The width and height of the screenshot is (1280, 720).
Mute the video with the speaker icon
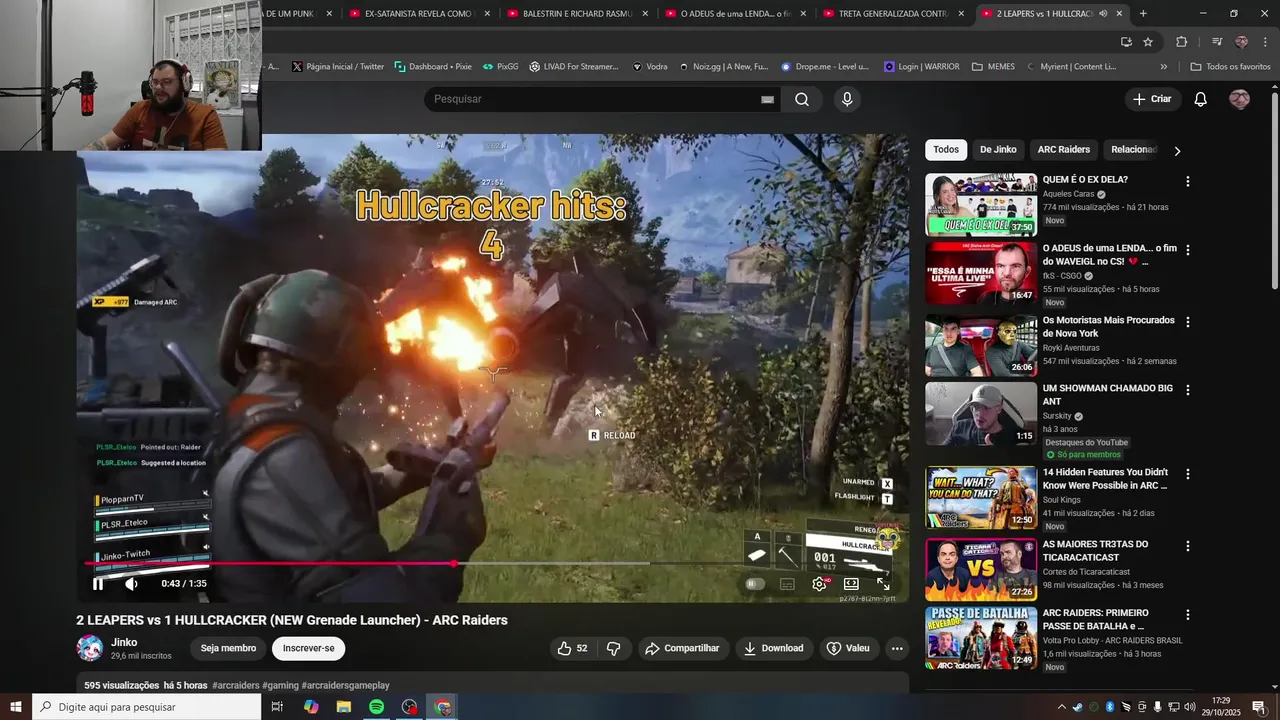[131, 584]
